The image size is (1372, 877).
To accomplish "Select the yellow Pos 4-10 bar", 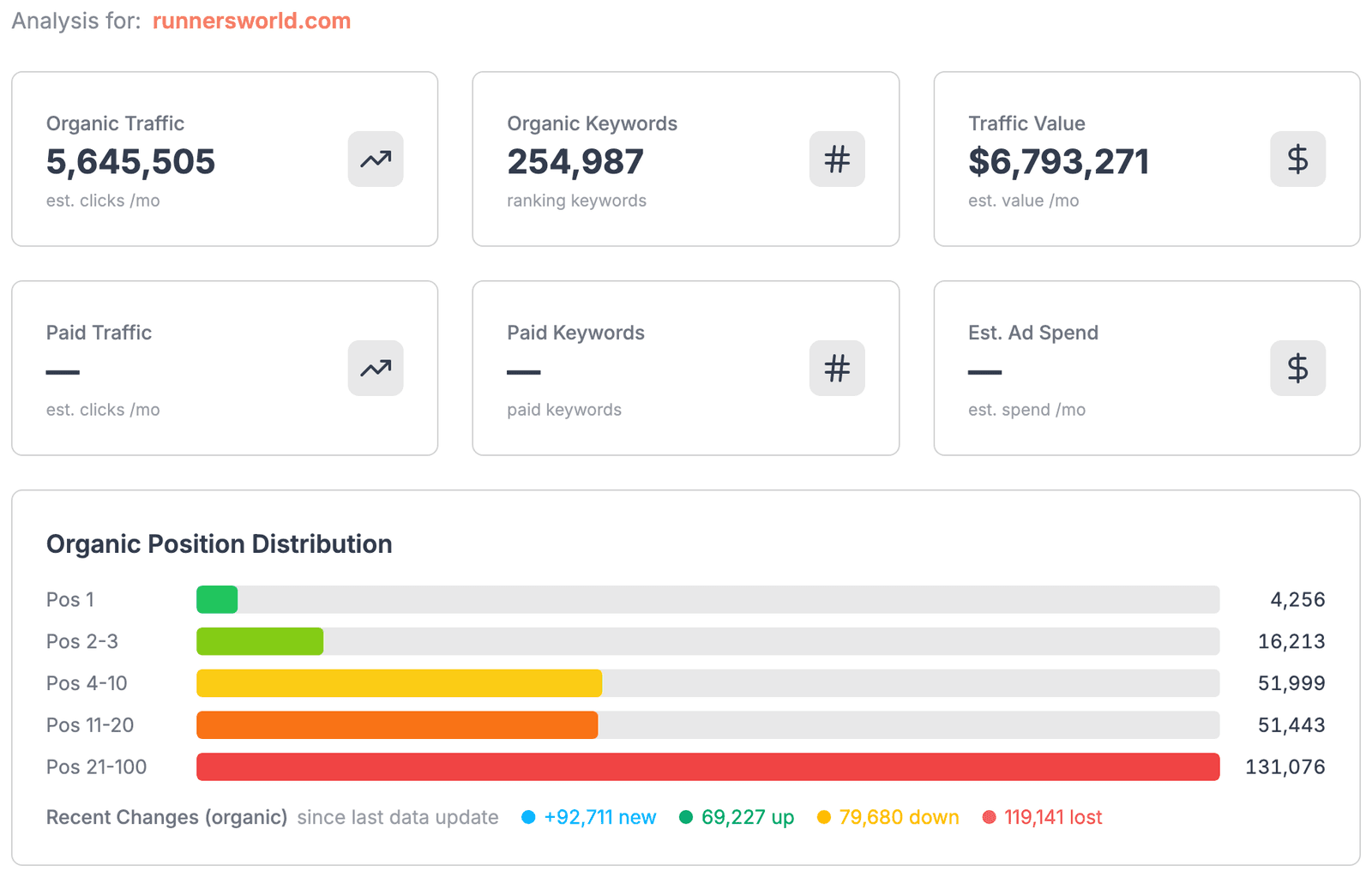I will pos(399,683).
